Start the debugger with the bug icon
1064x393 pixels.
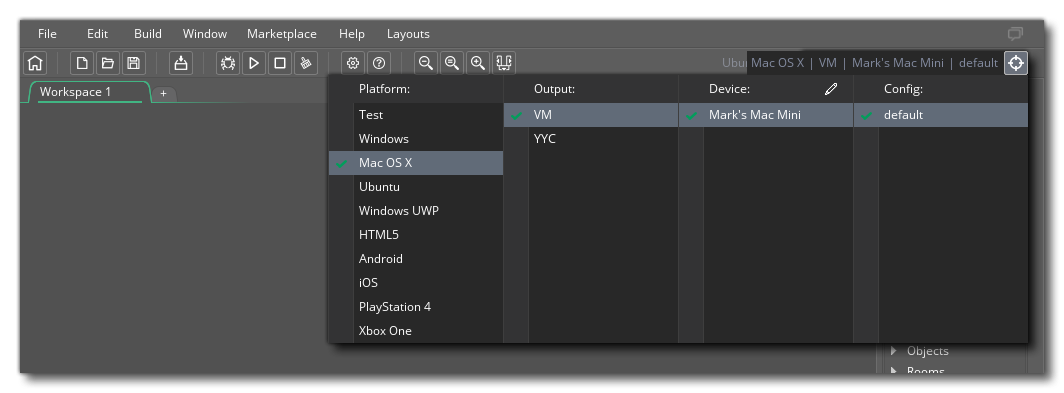(228, 63)
